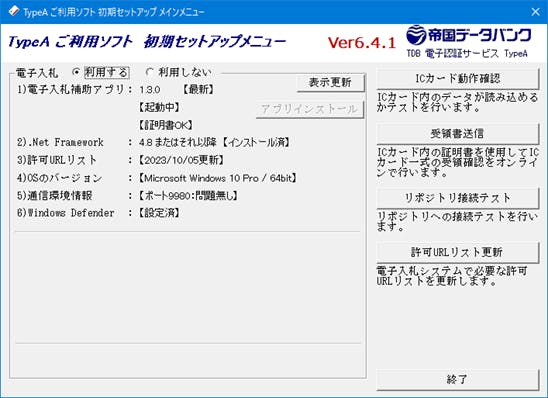The width and height of the screenshot is (548, 398).
Task: Click the Windows Defender 設定済 status
Action: point(159,213)
